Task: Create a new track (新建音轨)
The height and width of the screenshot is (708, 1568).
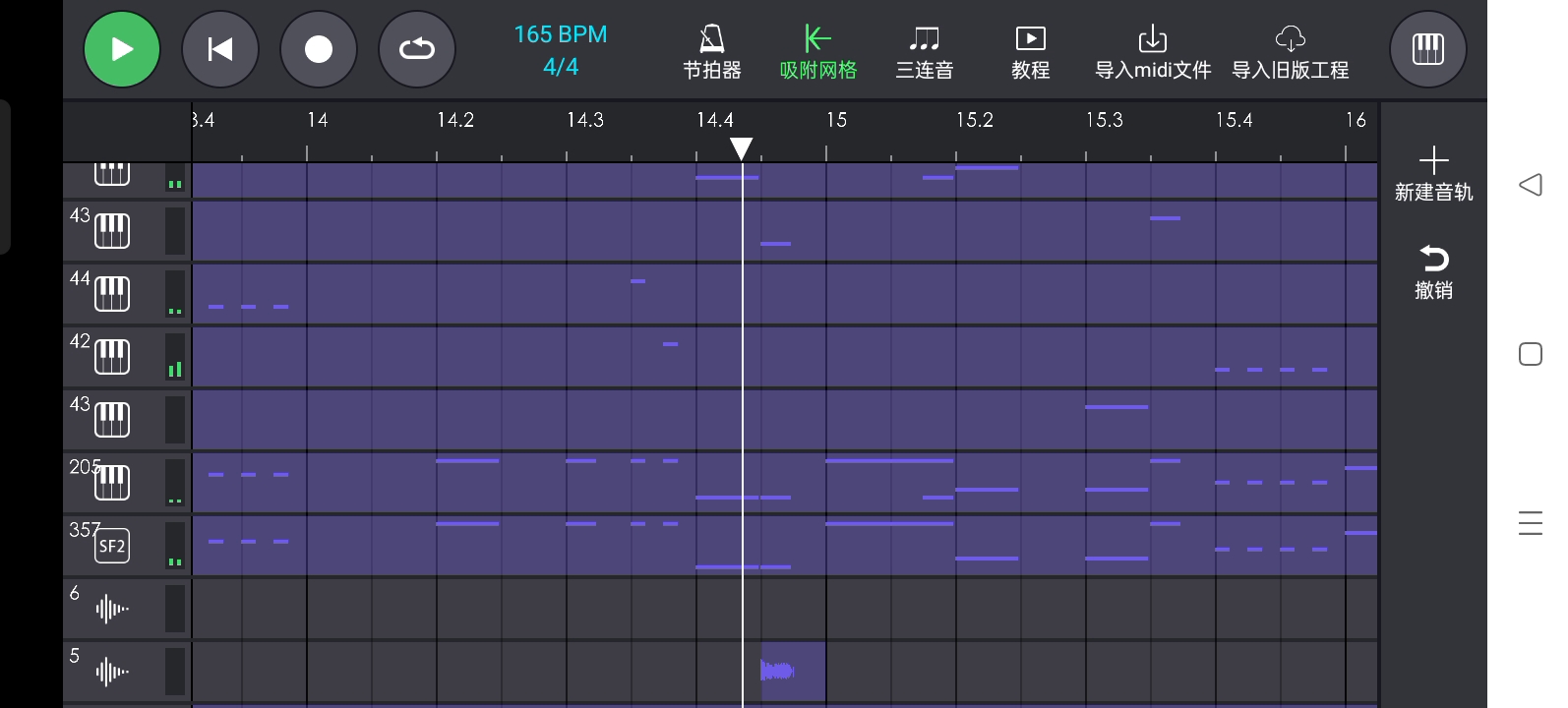Action: 1434,174
